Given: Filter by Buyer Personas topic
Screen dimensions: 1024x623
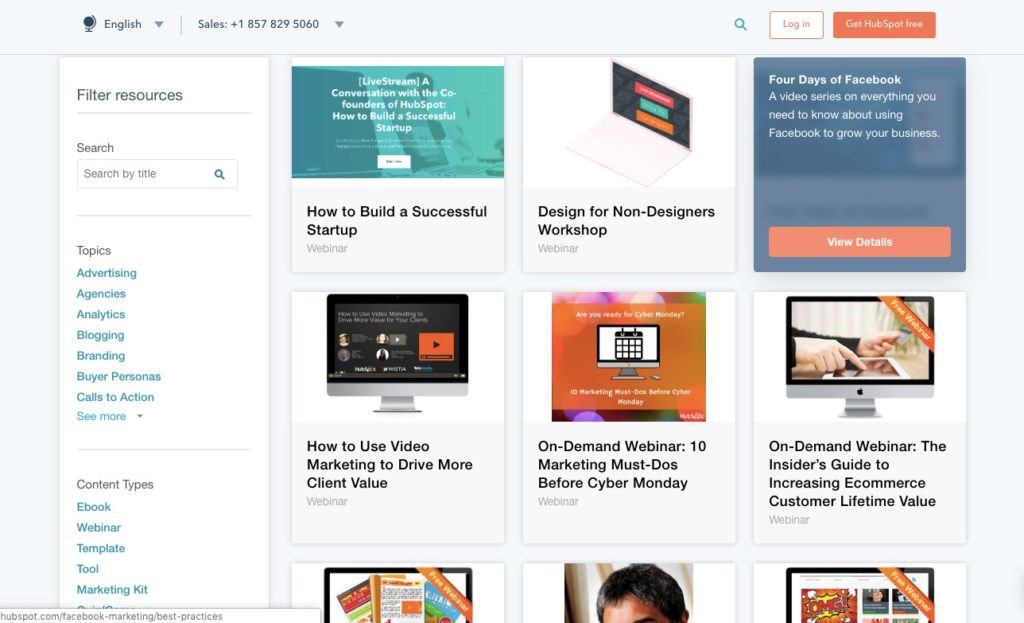Looking at the screenshot, I should [x=118, y=376].
